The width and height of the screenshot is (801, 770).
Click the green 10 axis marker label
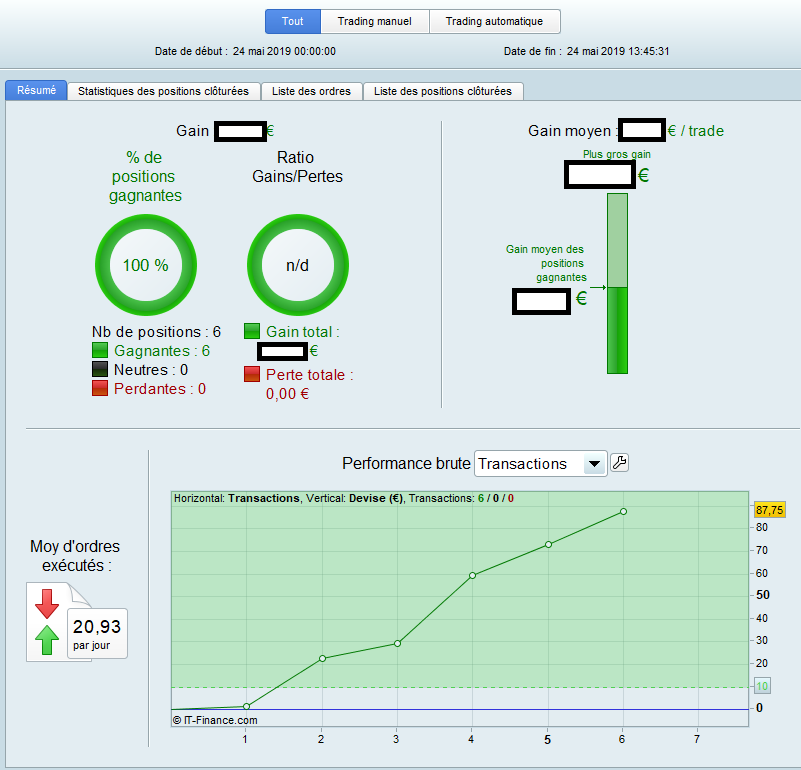pos(762,686)
